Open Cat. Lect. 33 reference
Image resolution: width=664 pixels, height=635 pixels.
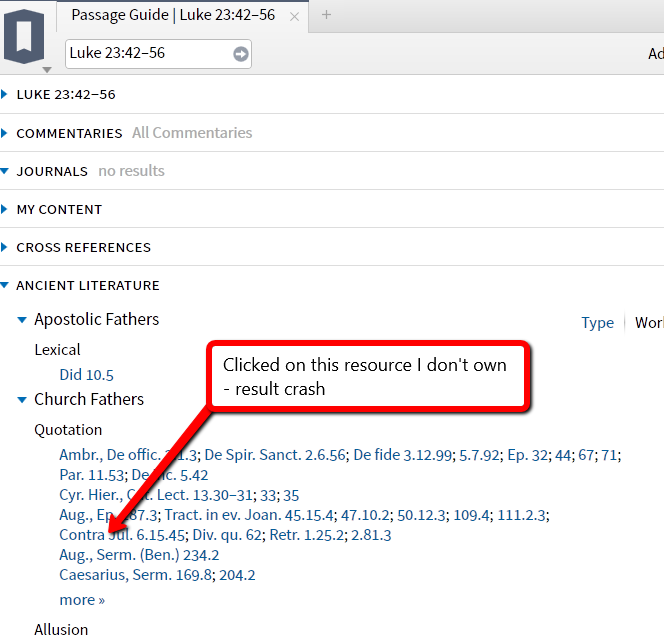268,495
